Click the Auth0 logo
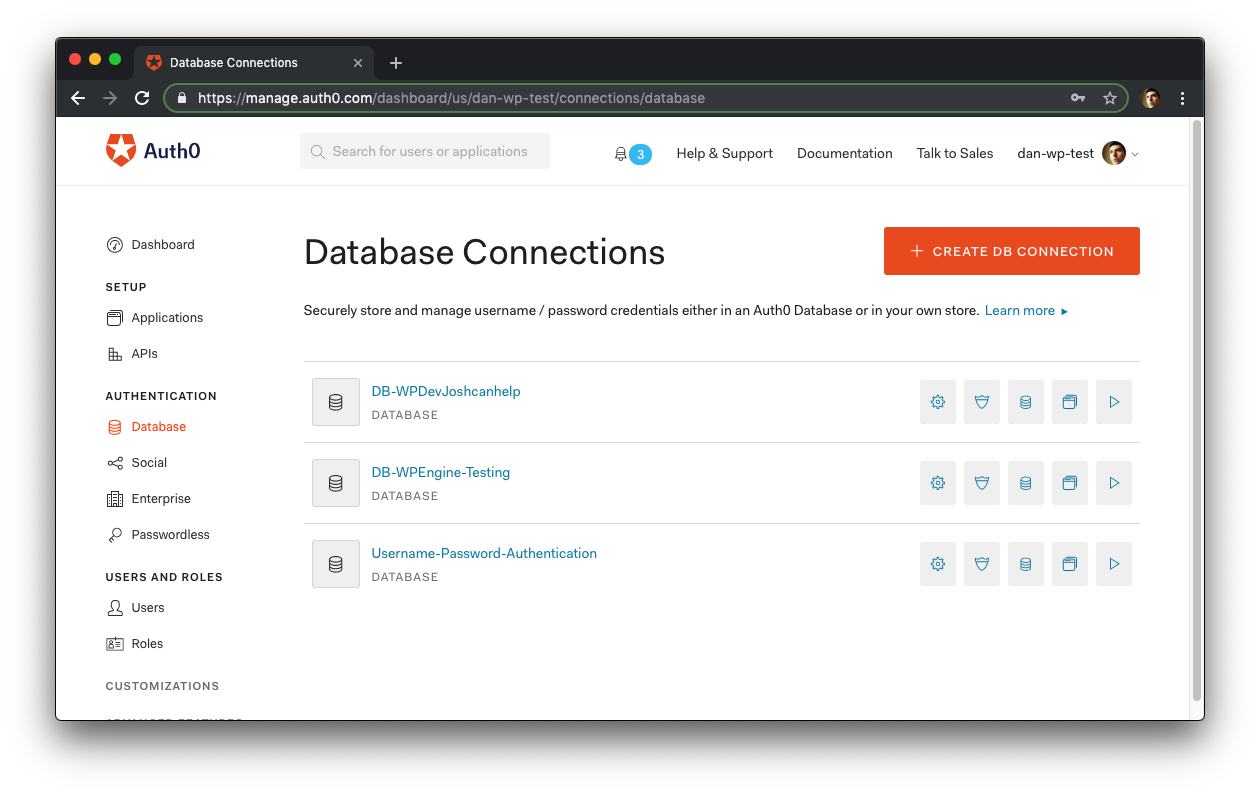The image size is (1260, 794). [x=153, y=151]
